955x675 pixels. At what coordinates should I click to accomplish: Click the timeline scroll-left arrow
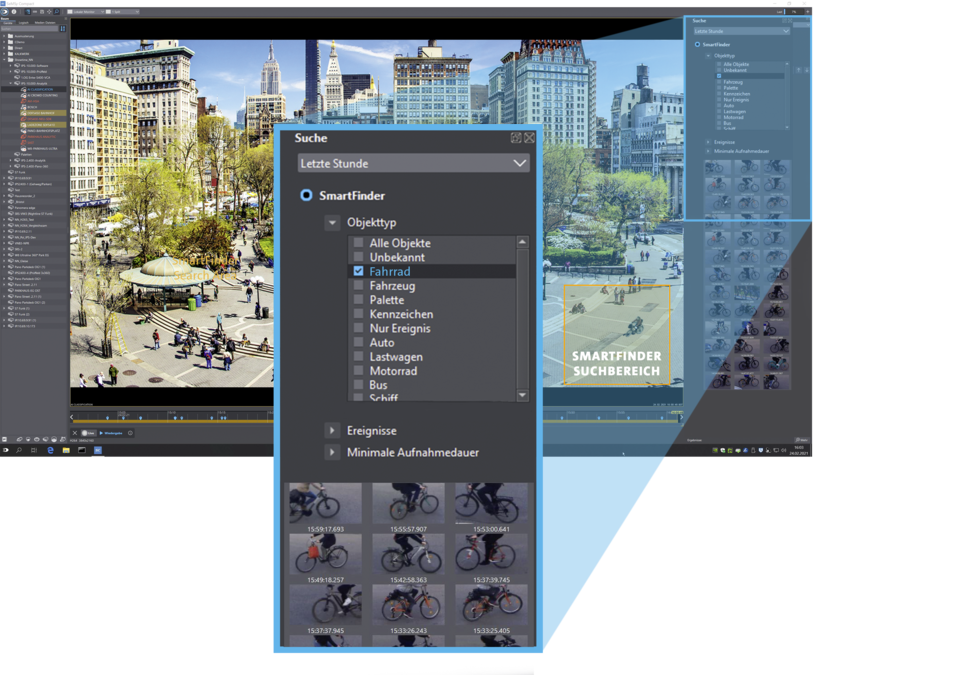tap(72, 417)
